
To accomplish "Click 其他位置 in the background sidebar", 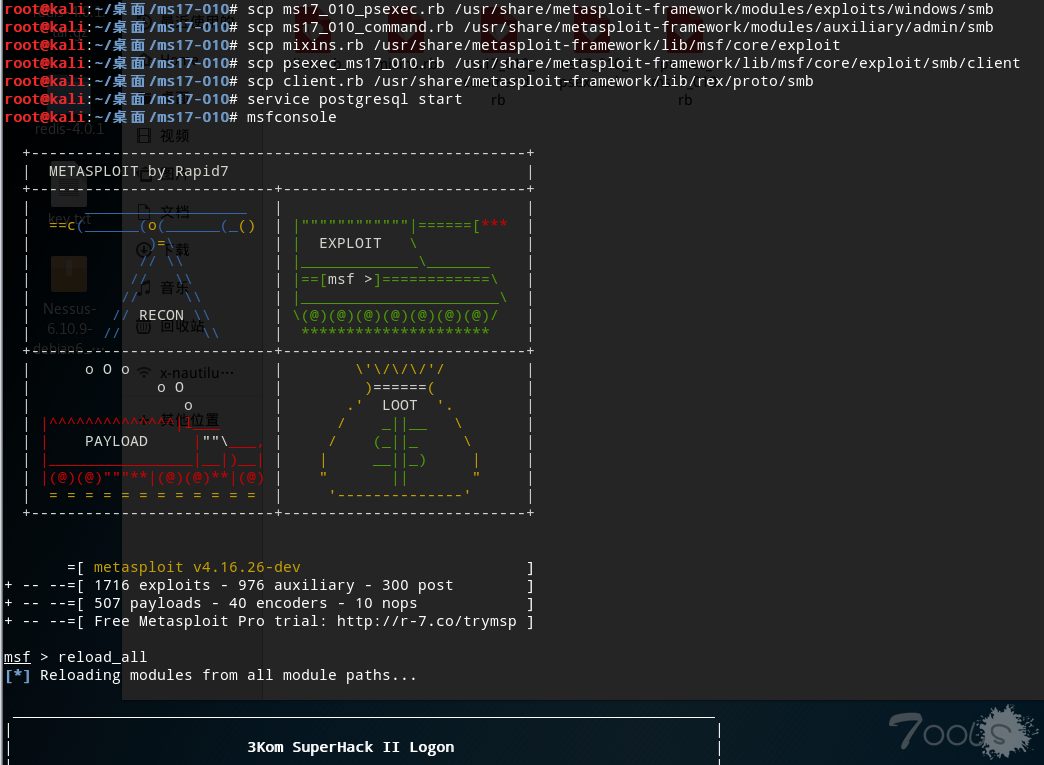I will pyautogui.click(x=190, y=420).
